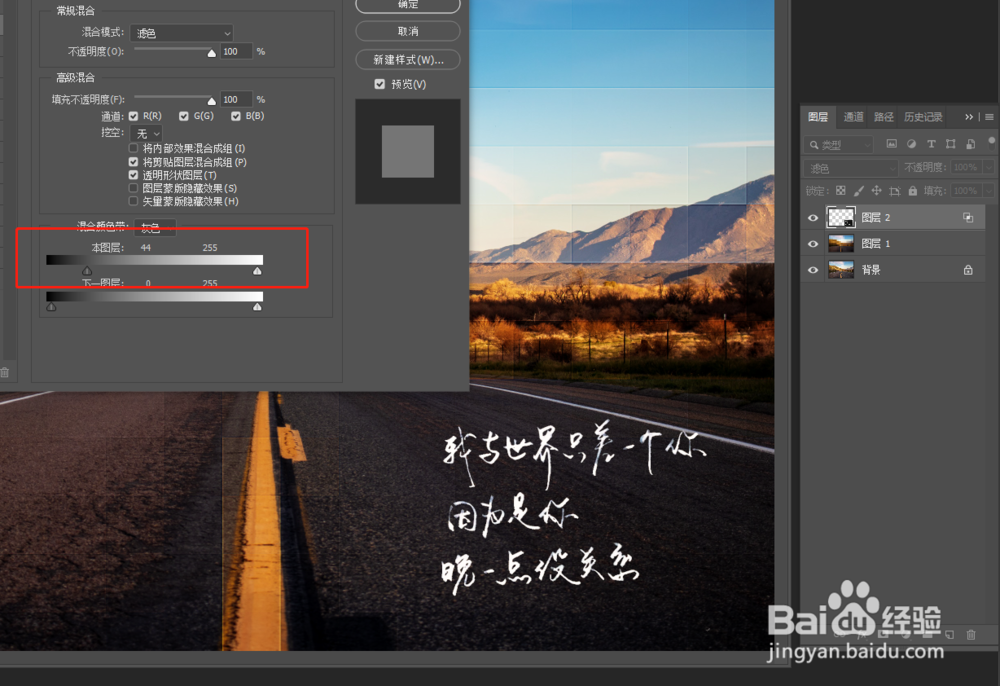The width and height of the screenshot is (1000, 686).
Task: Open 挖空 dropdown showing 无
Action: (146, 133)
